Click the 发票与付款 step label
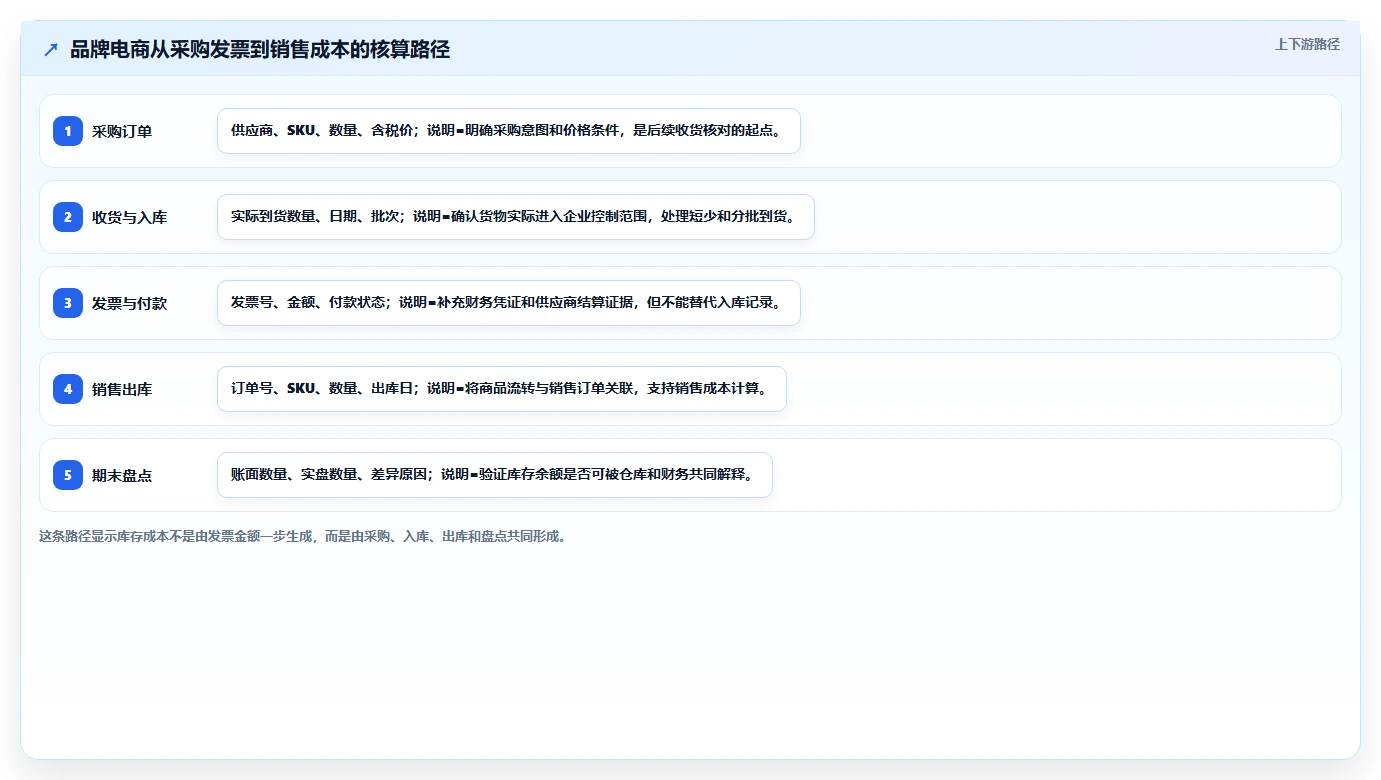The width and height of the screenshot is (1381, 780). 129,303
